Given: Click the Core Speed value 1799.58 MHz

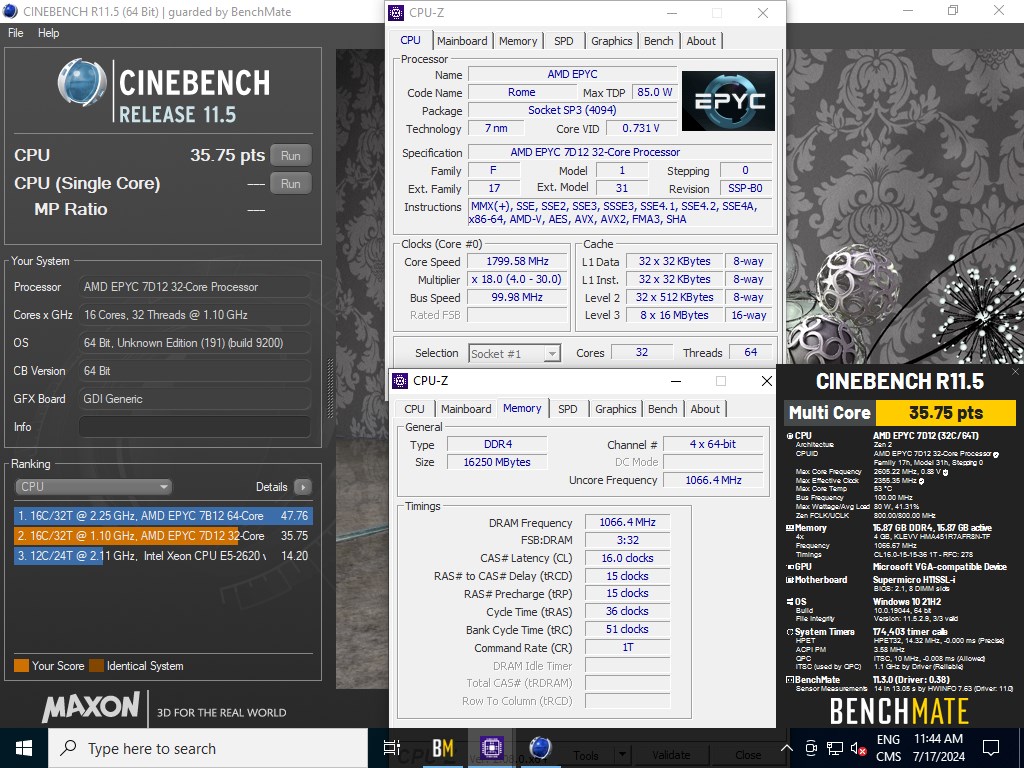Looking at the screenshot, I should click(518, 261).
